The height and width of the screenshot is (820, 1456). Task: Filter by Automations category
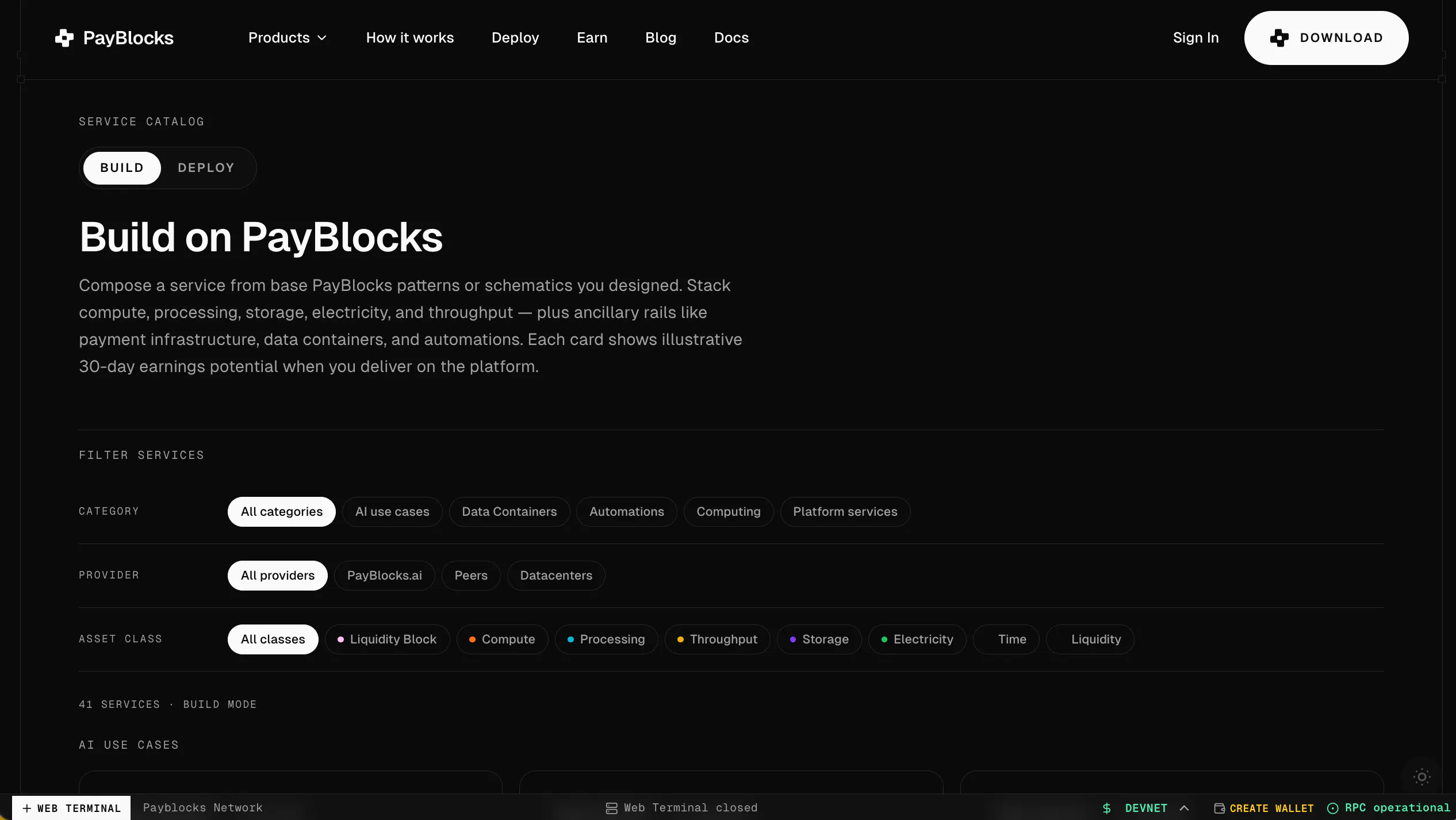[627, 512]
